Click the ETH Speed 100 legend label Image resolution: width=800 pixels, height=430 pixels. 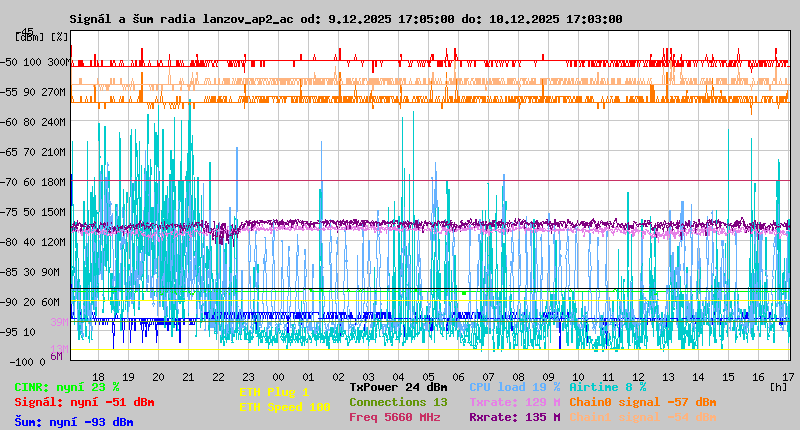(284, 407)
